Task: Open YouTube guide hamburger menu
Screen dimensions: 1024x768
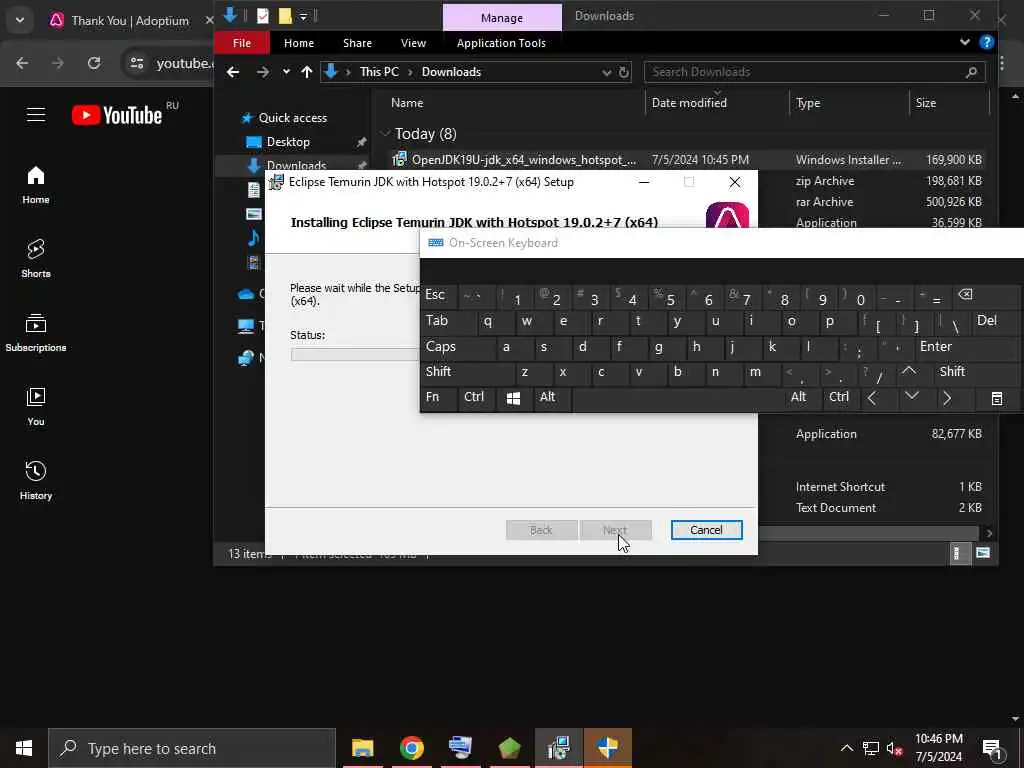Action: point(36,115)
